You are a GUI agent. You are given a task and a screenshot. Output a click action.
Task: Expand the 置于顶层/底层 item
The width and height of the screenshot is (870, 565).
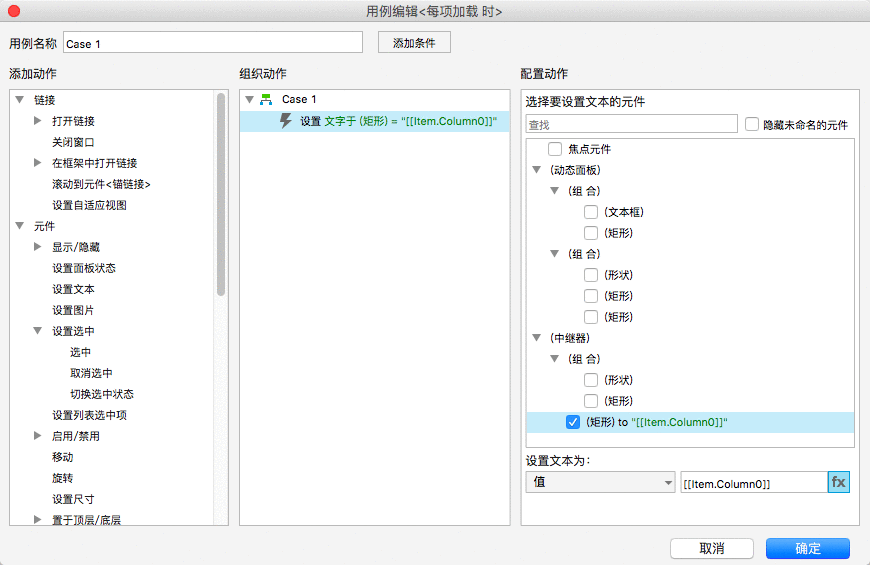pyautogui.click(x=38, y=519)
